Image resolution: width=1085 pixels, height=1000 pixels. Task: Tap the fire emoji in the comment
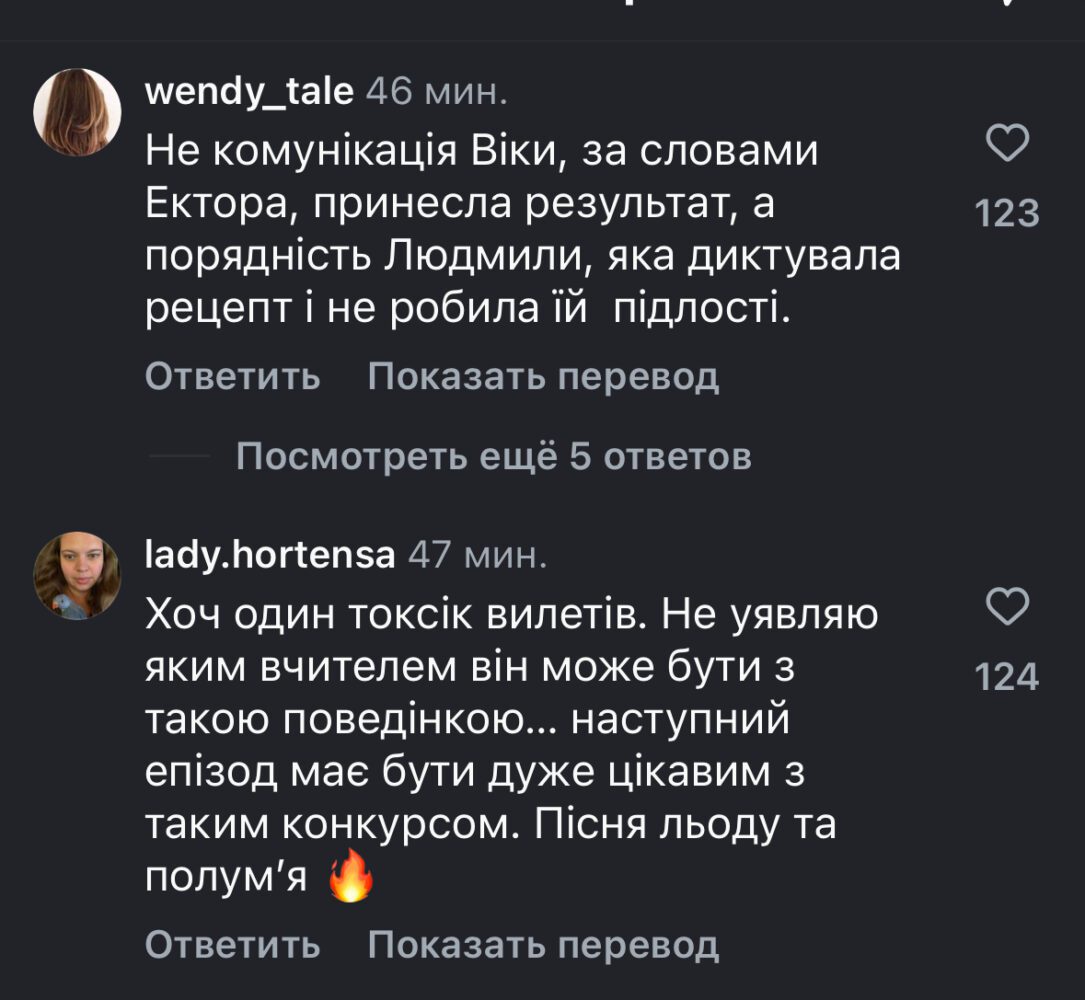pyautogui.click(x=351, y=882)
